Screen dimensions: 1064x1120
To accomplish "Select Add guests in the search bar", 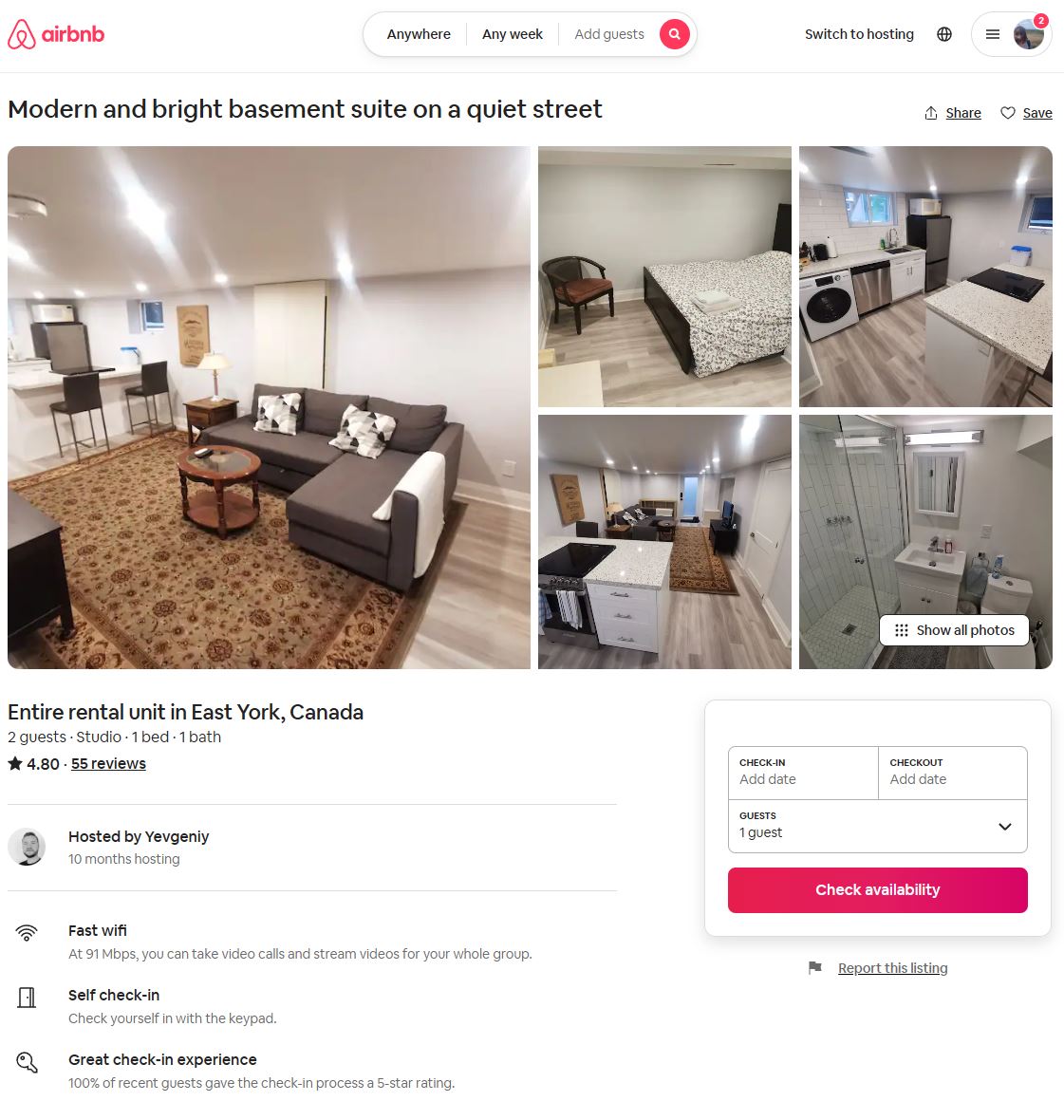I will pos(609,34).
